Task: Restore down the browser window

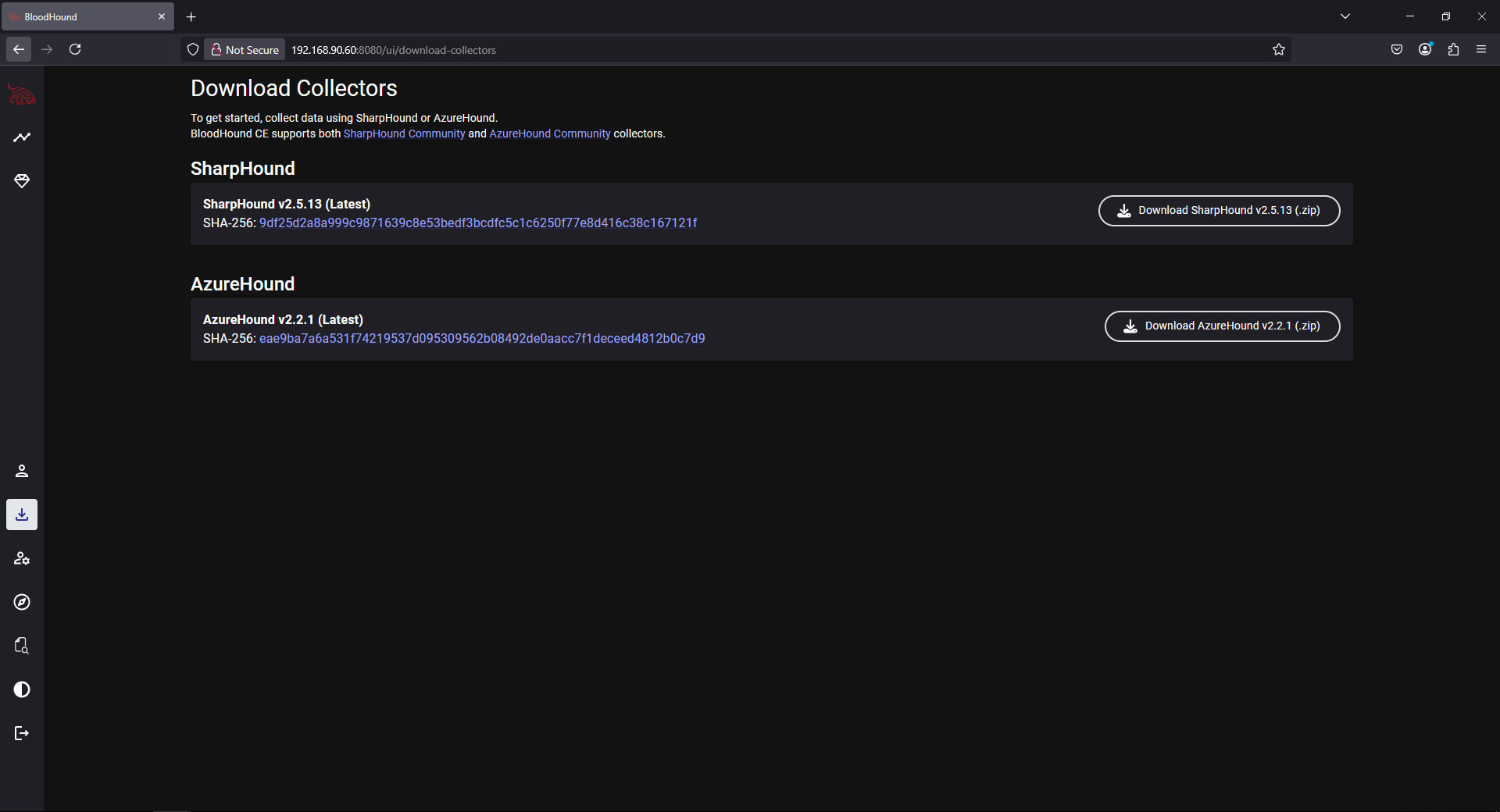Action: pos(1446,16)
